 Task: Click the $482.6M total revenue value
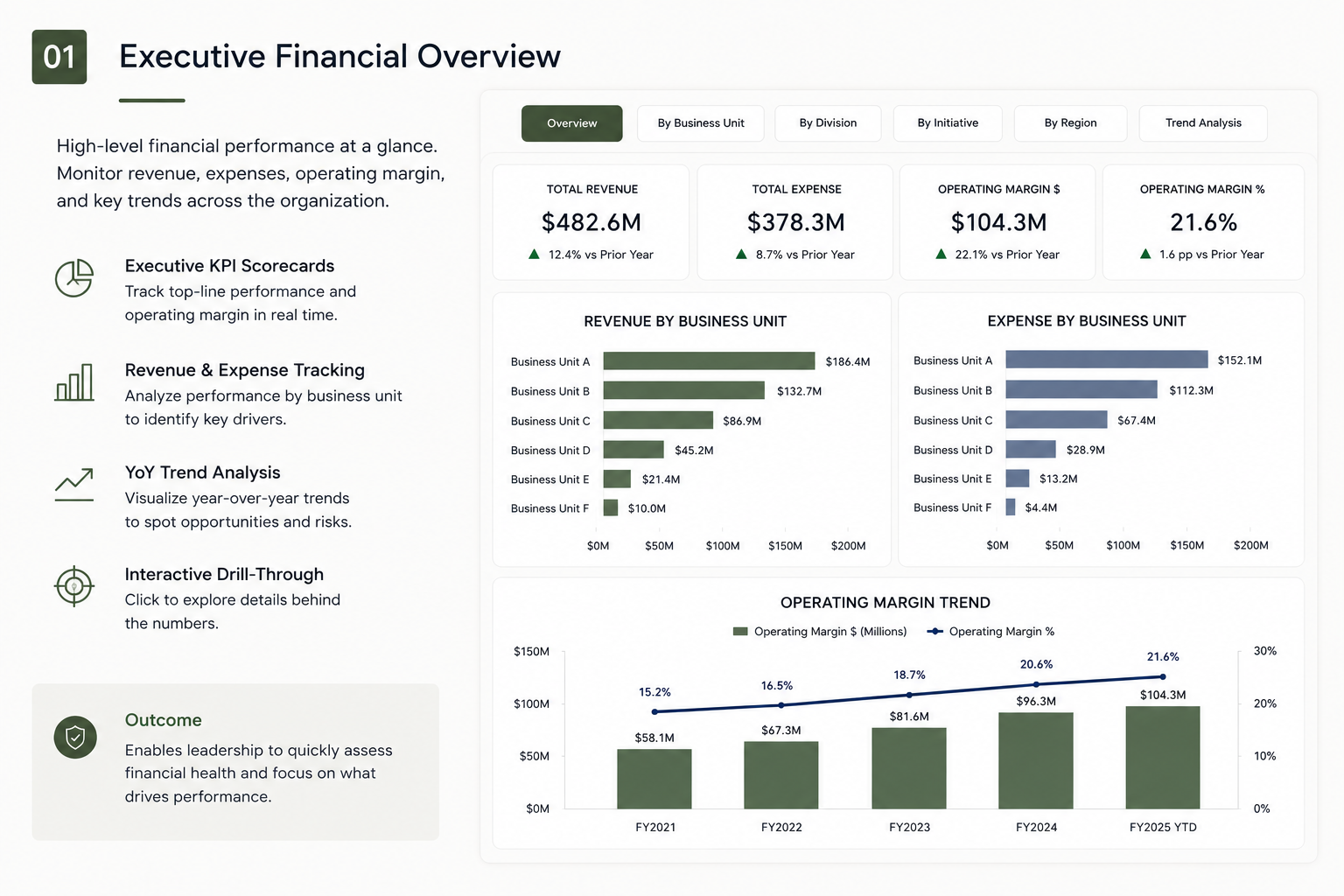point(591,222)
